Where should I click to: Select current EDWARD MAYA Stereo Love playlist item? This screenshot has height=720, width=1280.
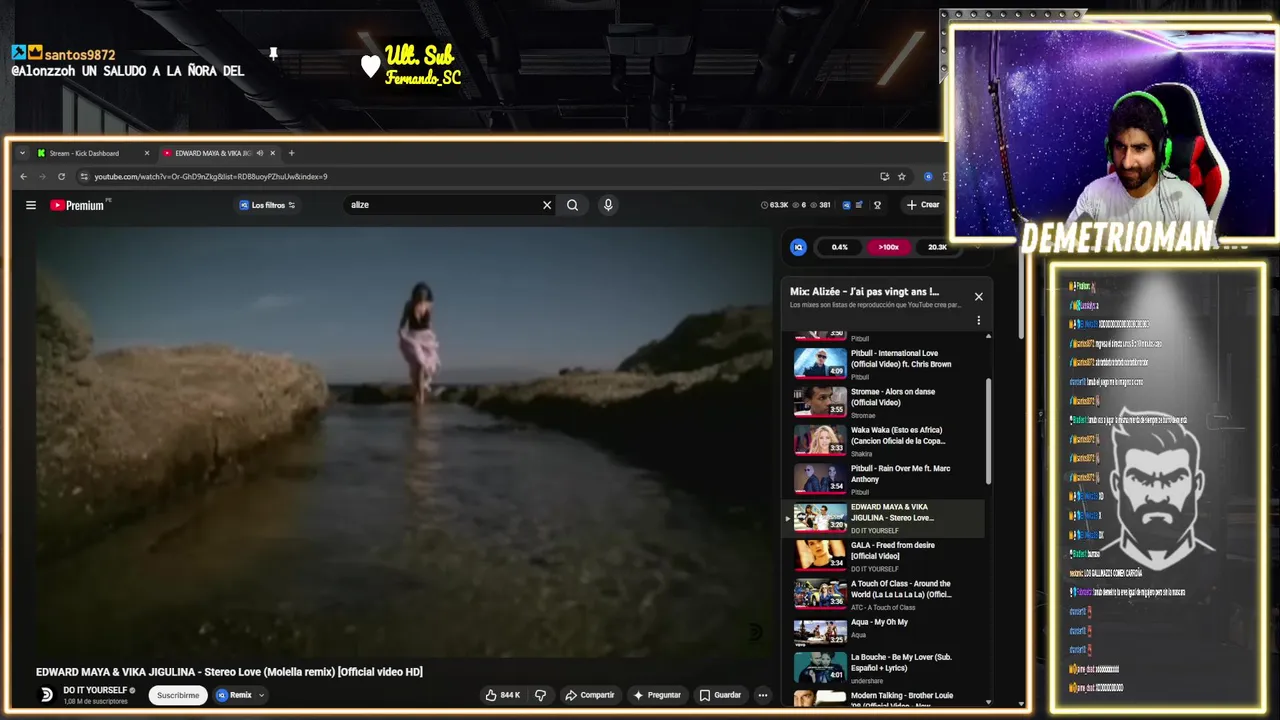point(884,517)
